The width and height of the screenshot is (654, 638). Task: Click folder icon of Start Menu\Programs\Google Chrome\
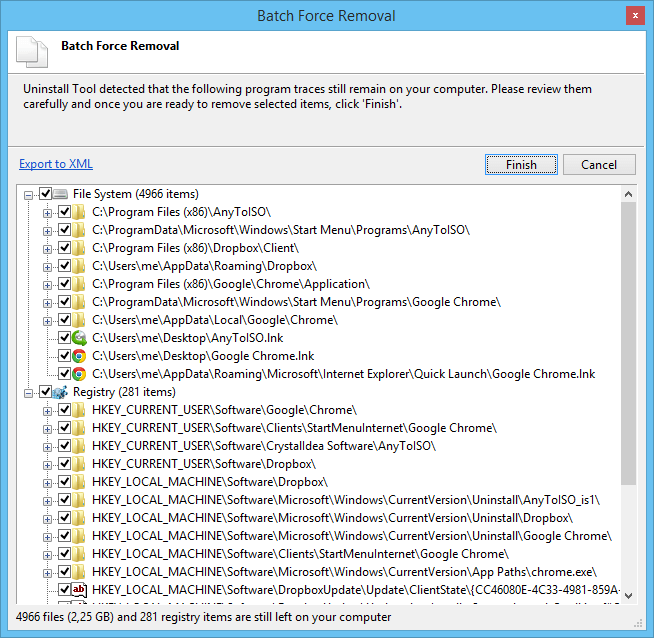pos(79,302)
